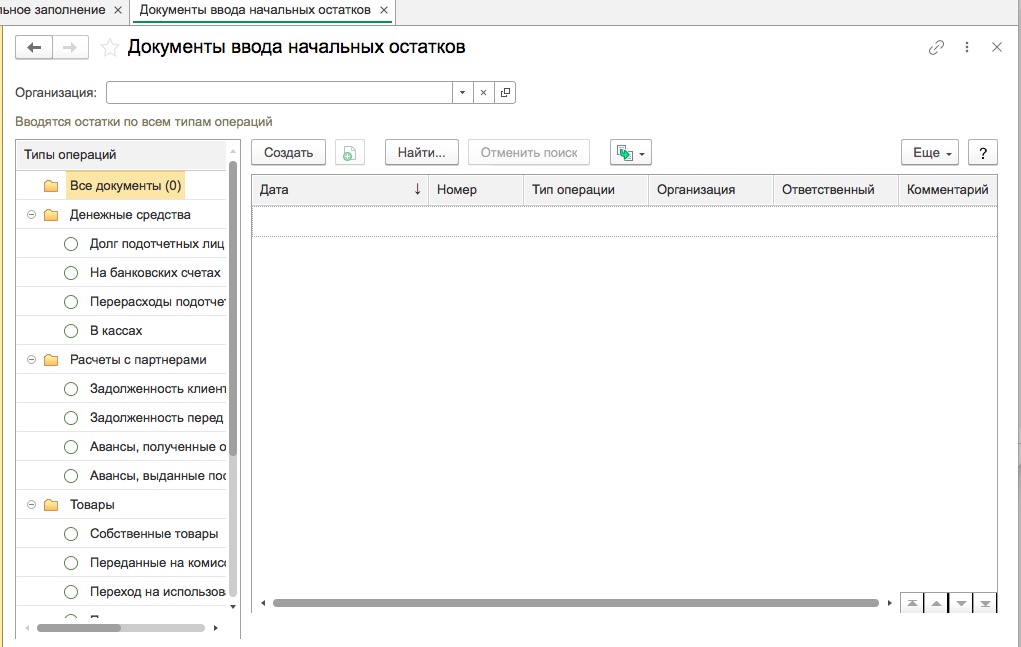
Task: Select the На банковских счетах operation type
Action: click(x=155, y=273)
